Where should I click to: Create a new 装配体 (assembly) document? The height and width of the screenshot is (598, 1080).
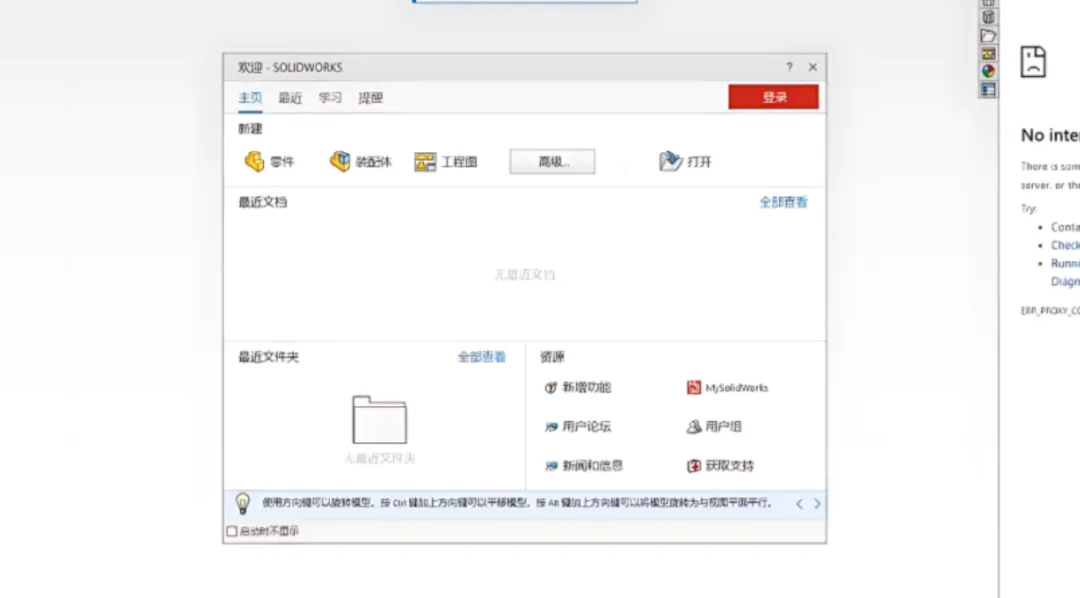[x=360, y=162]
